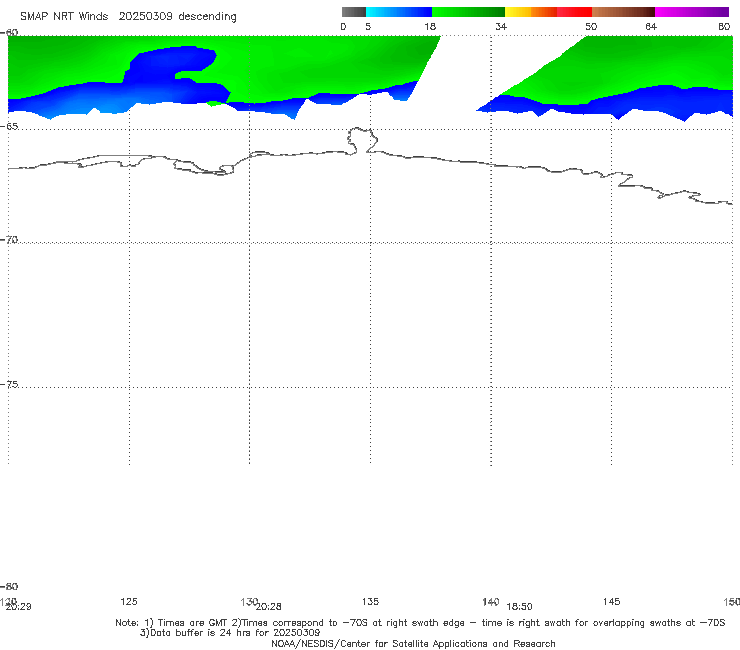Image resolution: width=740 pixels, height=650 pixels.
Task: Click the longitude label 145
Action: (612, 601)
